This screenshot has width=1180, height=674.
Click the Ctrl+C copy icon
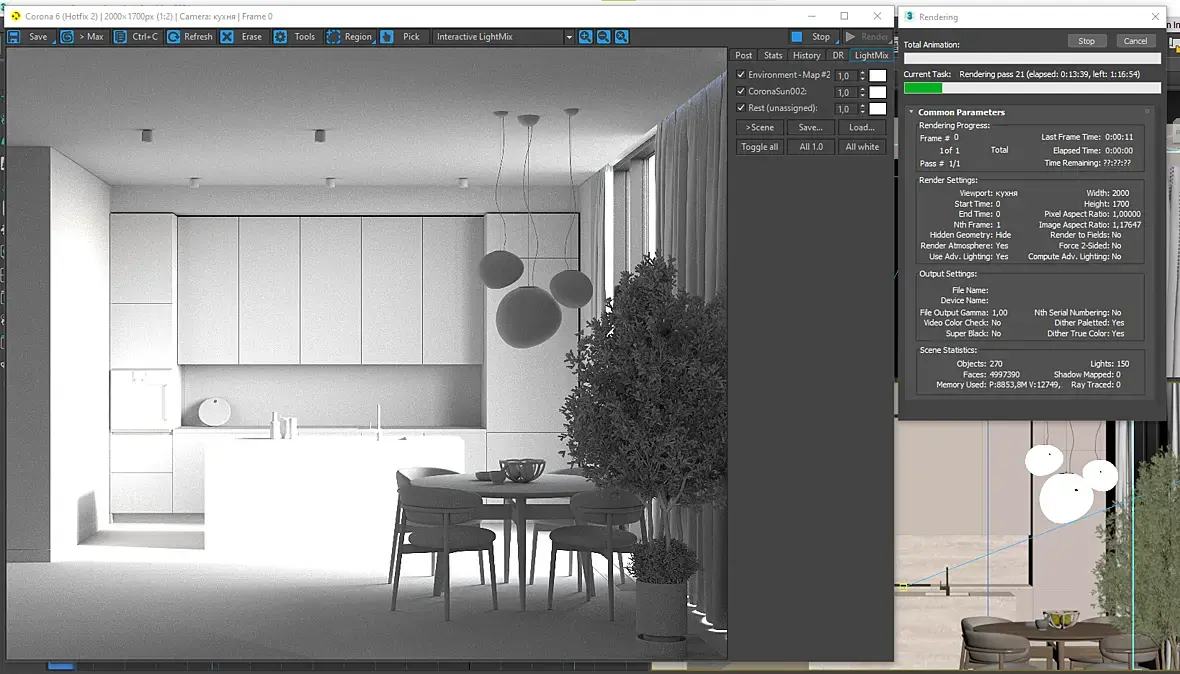(x=120, y=37)
